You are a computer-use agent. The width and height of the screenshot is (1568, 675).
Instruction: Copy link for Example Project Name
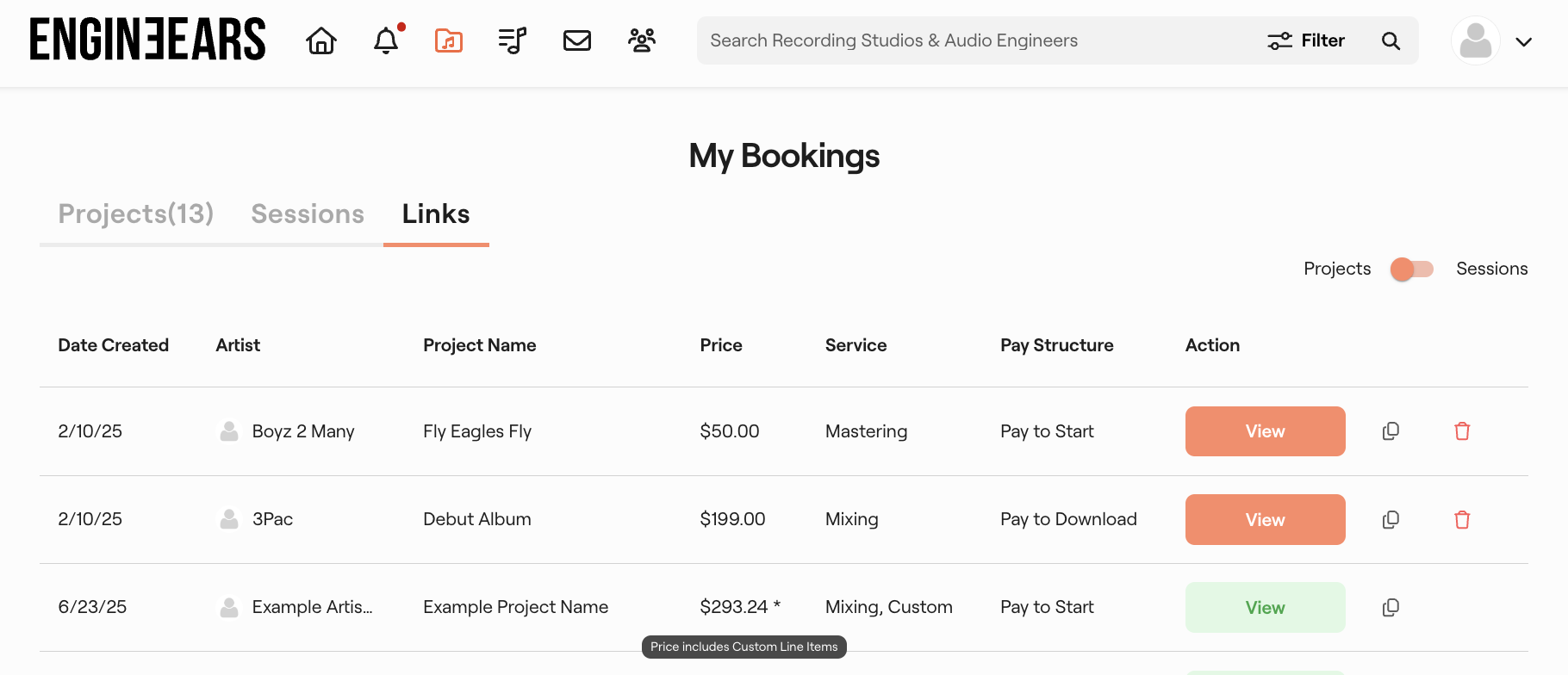point(1391,608)
